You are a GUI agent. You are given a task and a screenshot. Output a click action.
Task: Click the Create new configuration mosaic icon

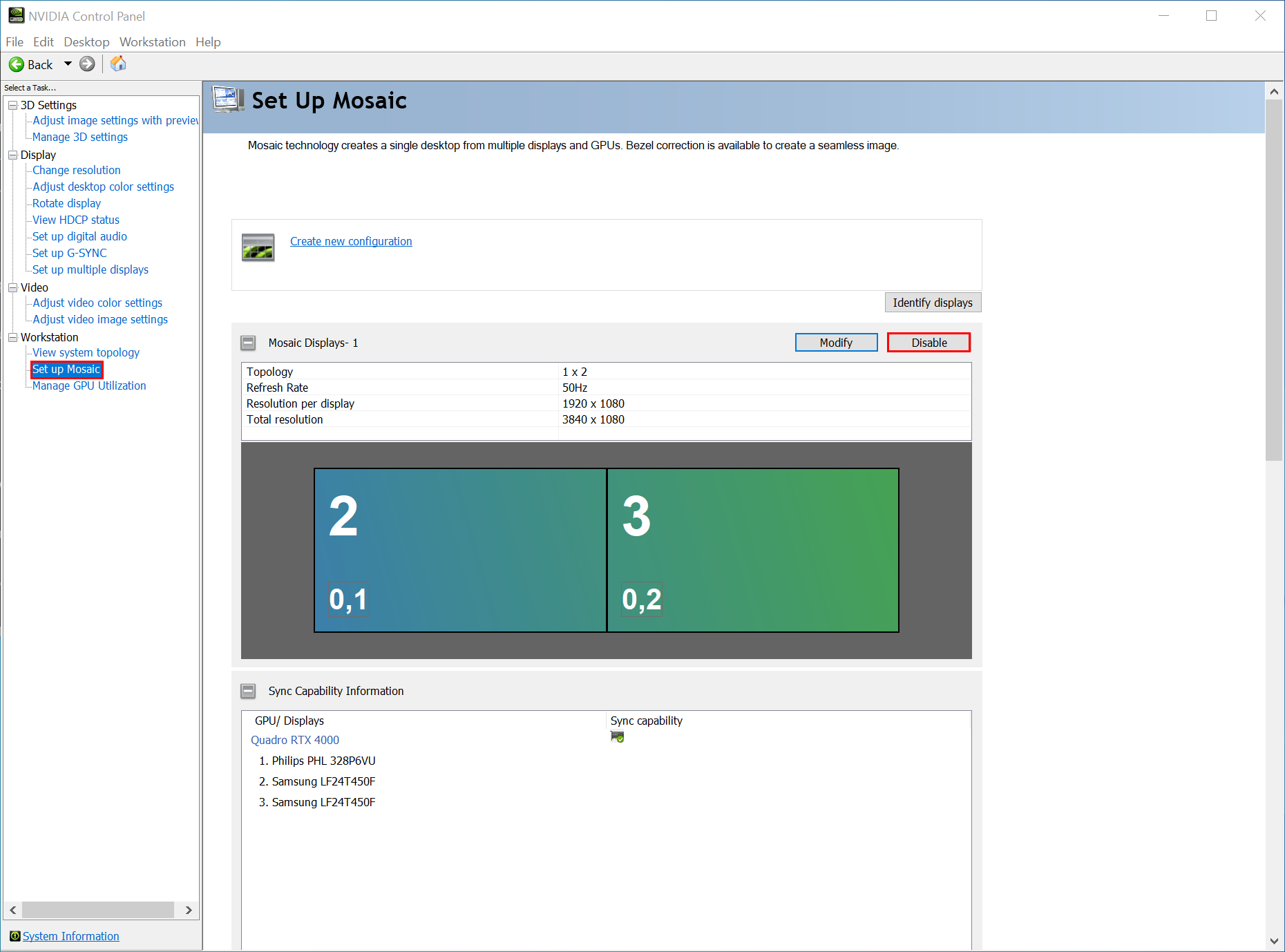coord(258,247)
